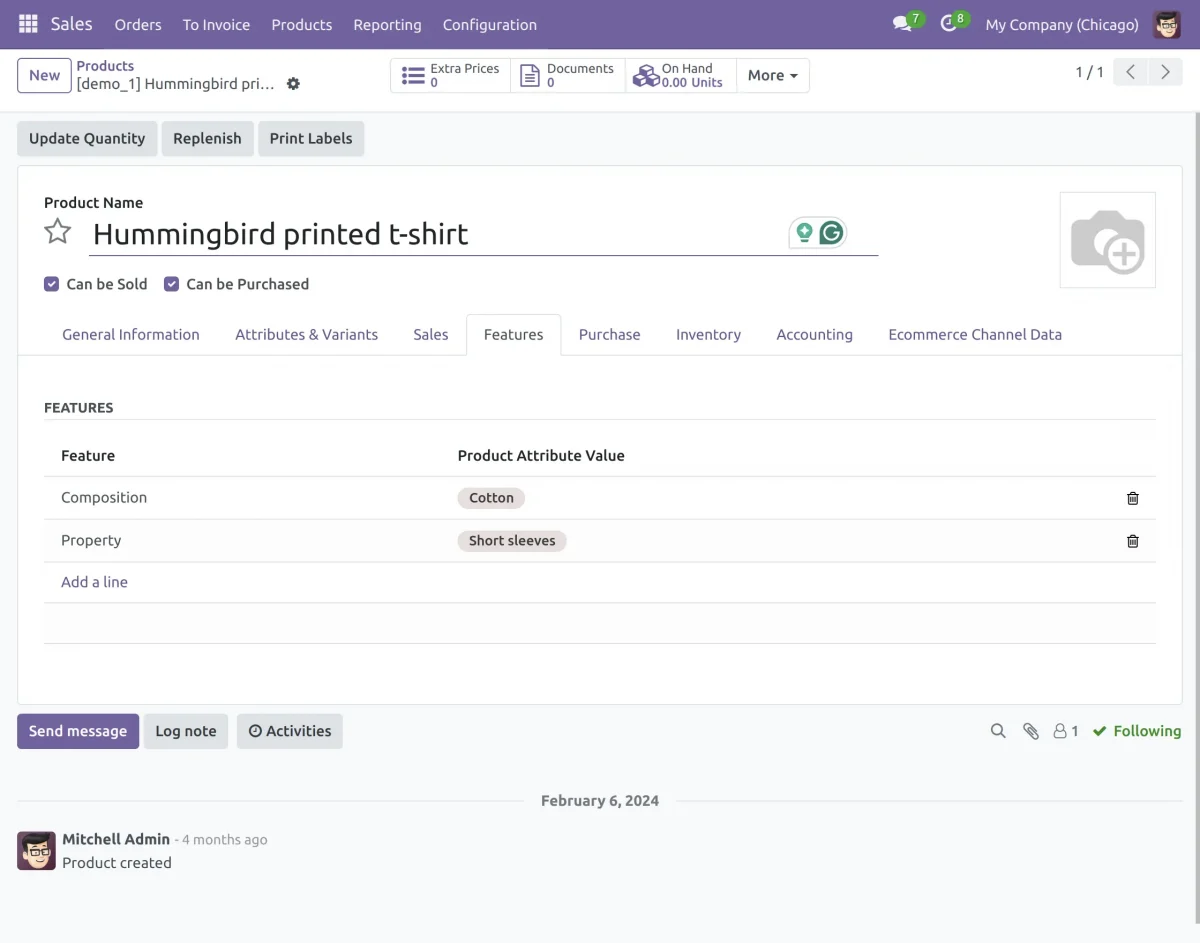Click the Replenish button
1200x943 pixels.
[x=207, y=138]
